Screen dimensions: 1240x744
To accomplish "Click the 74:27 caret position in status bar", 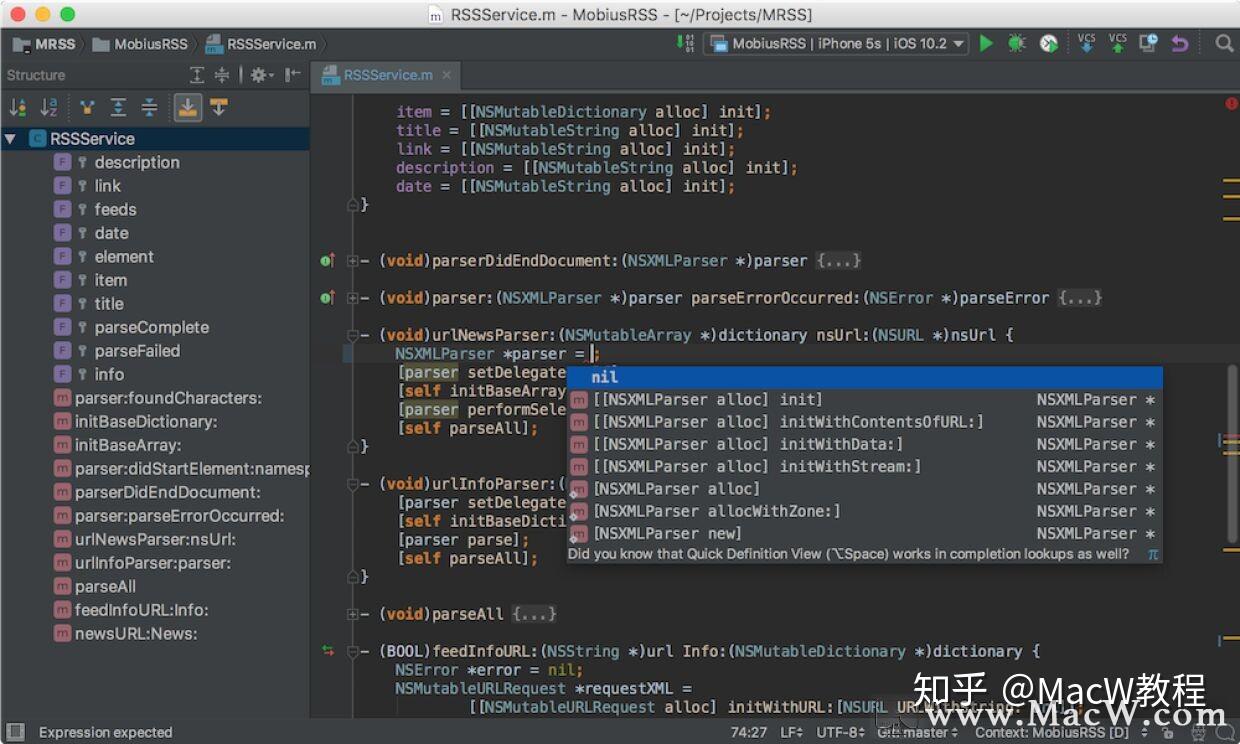I will click(x=749, y=732).
